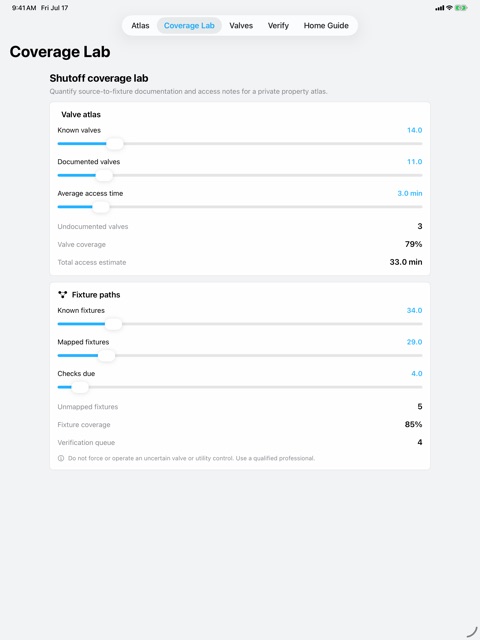Click the info icon beside the safety note

tap(61, 458)
